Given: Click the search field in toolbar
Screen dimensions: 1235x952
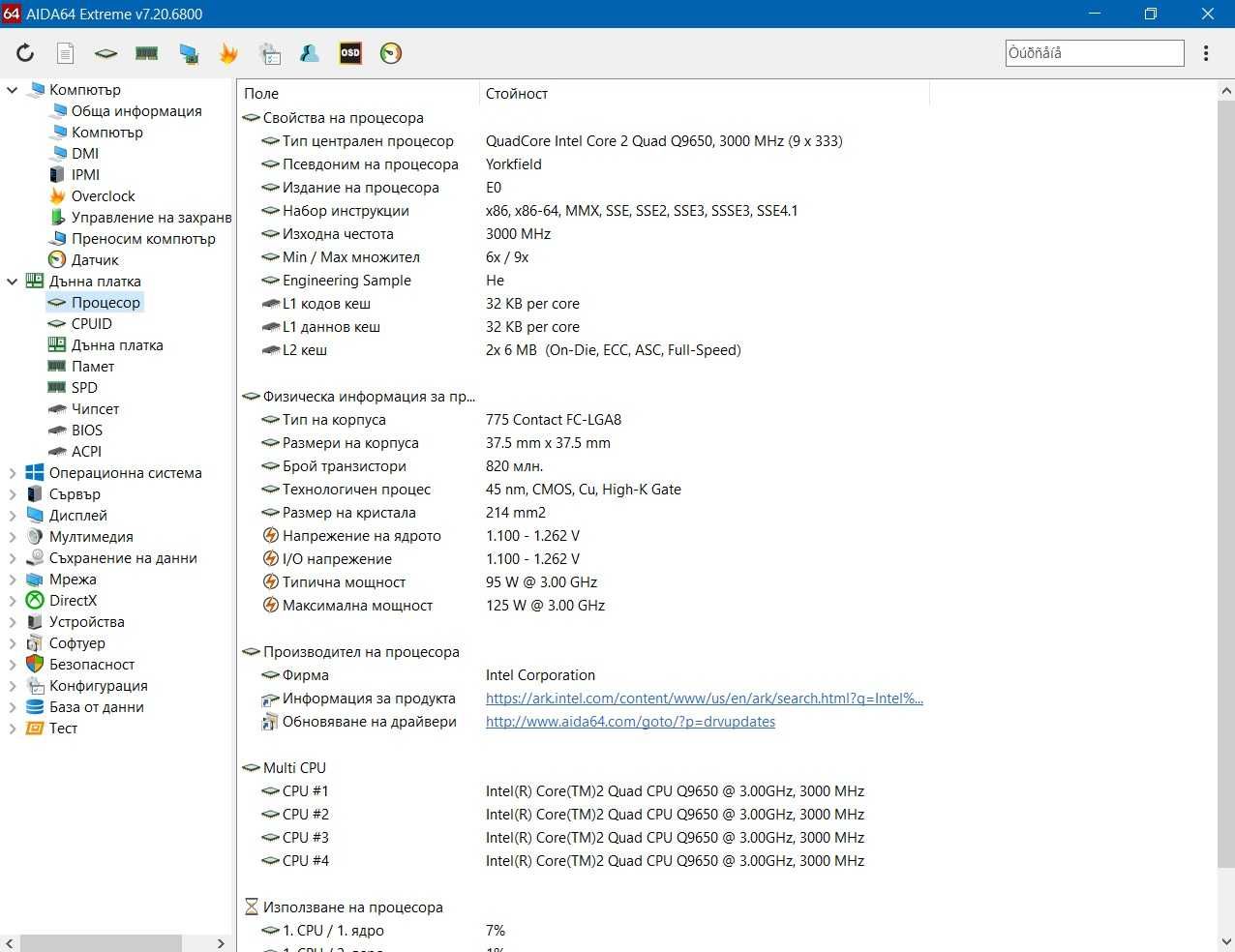Looking at the screenshot, I should tap(1095, 53).
